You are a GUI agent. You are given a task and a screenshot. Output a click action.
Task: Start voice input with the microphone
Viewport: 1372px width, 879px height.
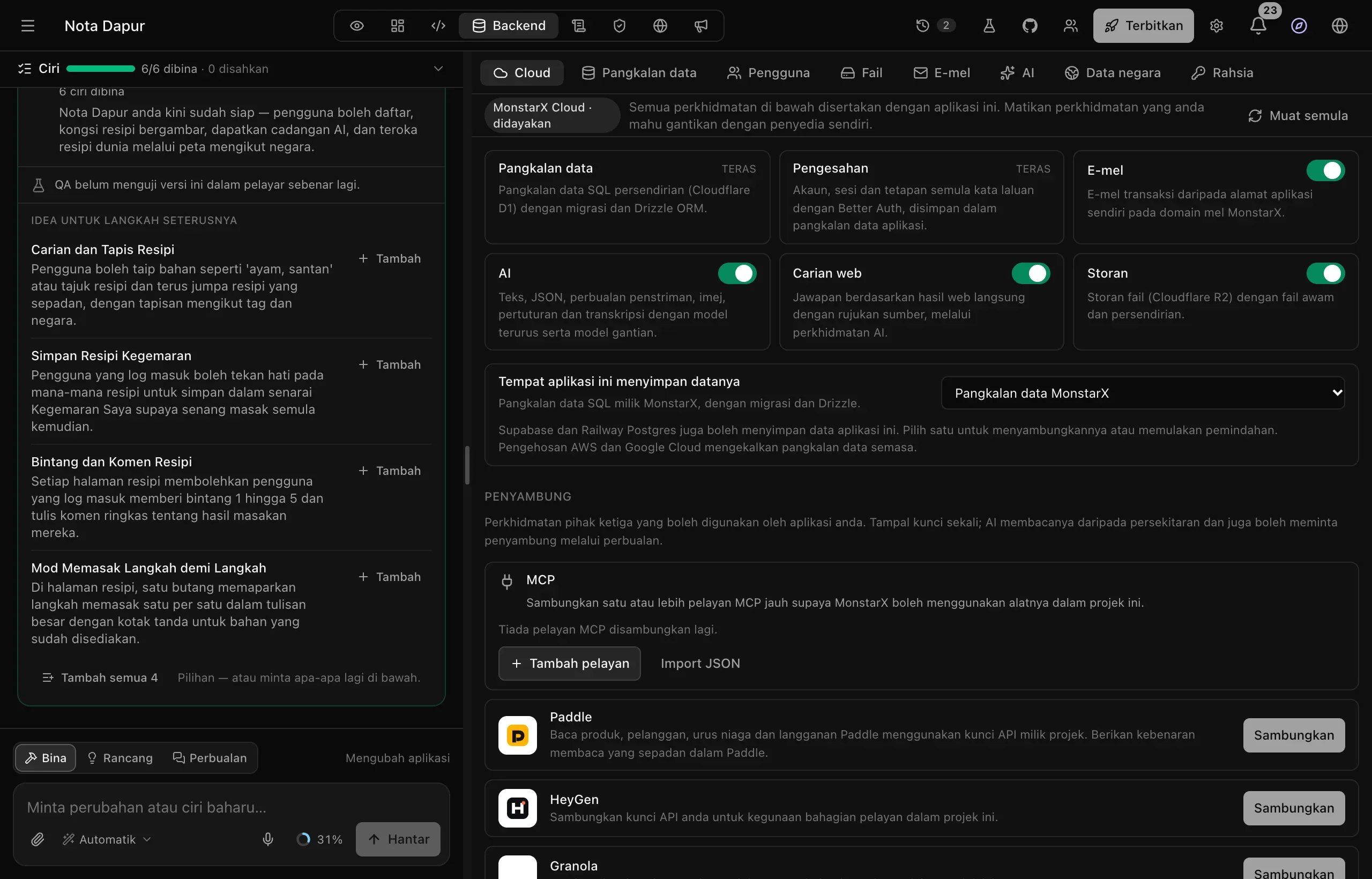tap(267, 839)
